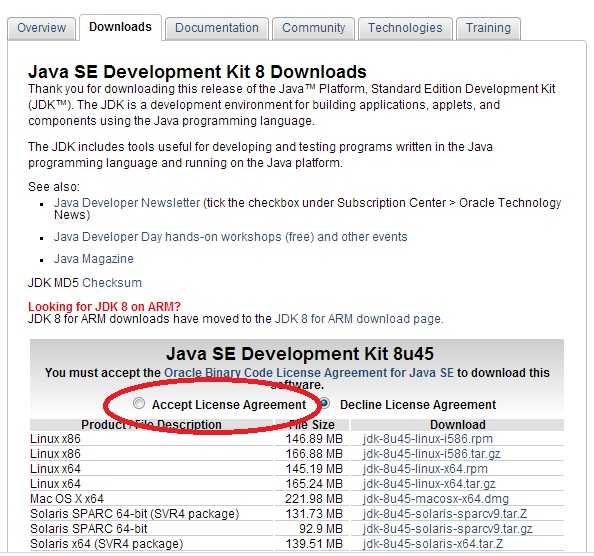The height and width of the screenshot is (556, 594).
Task: Select Decline License Agreement radio button
Action: click(x=325, y=404)
